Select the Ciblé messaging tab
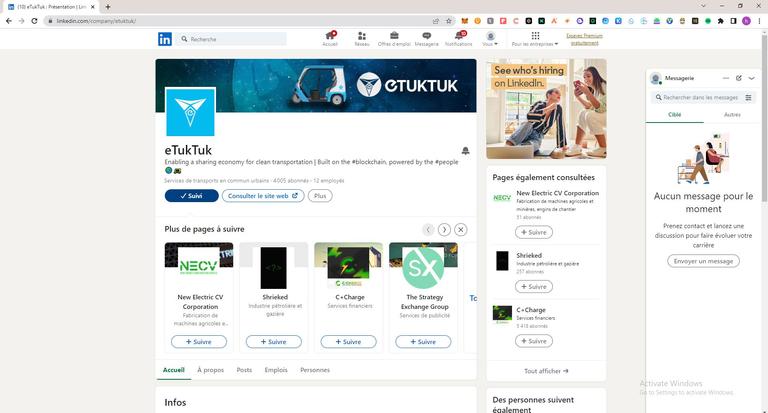 (x=674, y=115)
